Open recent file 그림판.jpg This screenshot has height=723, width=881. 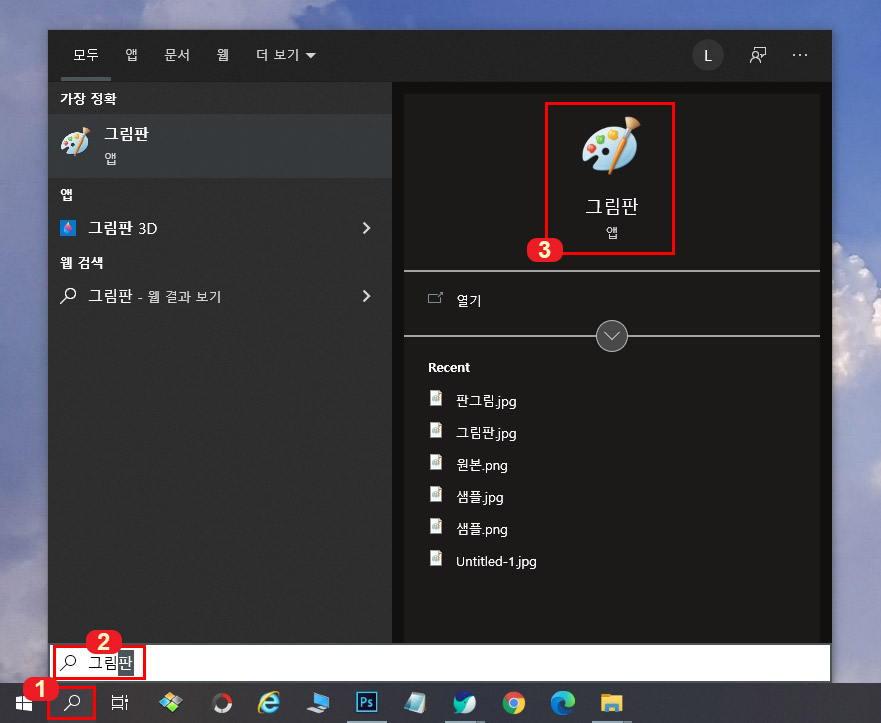(486, 433)
